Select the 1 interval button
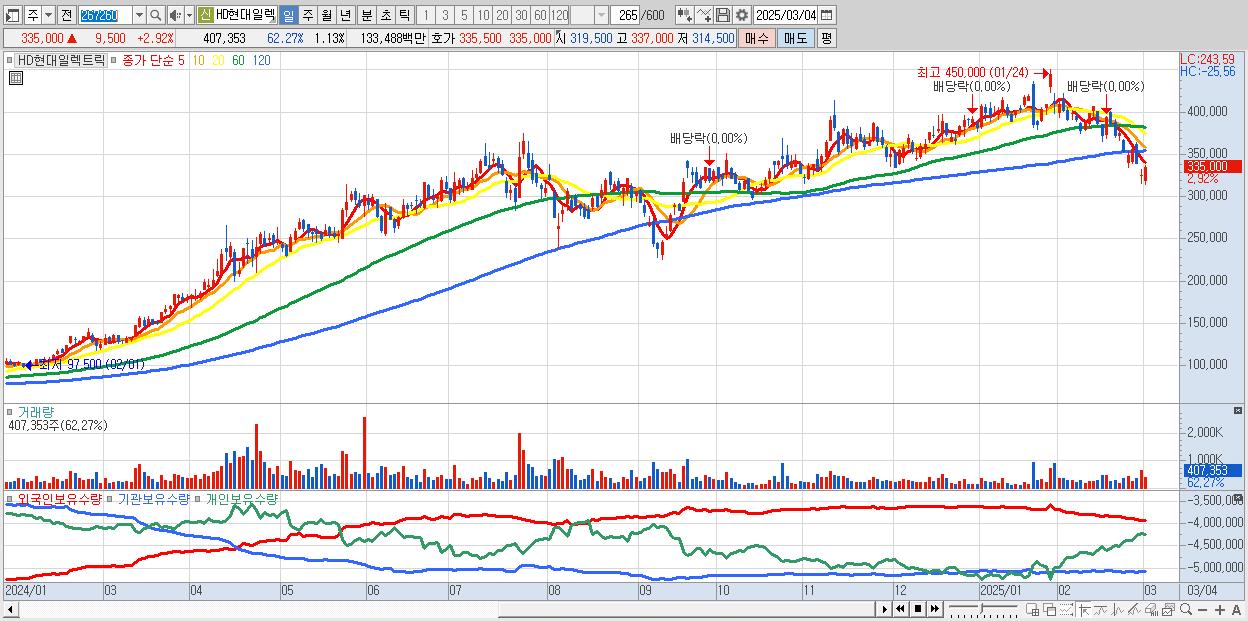 tap(425, 16)
